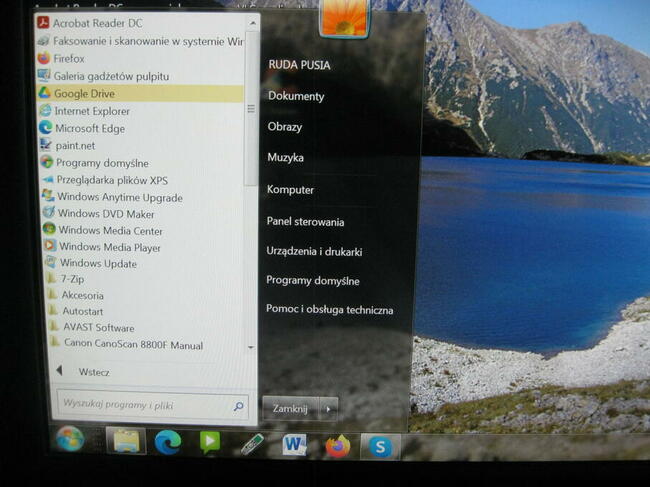
Task: Open Word from the taskbar
Action: (294, 445)
